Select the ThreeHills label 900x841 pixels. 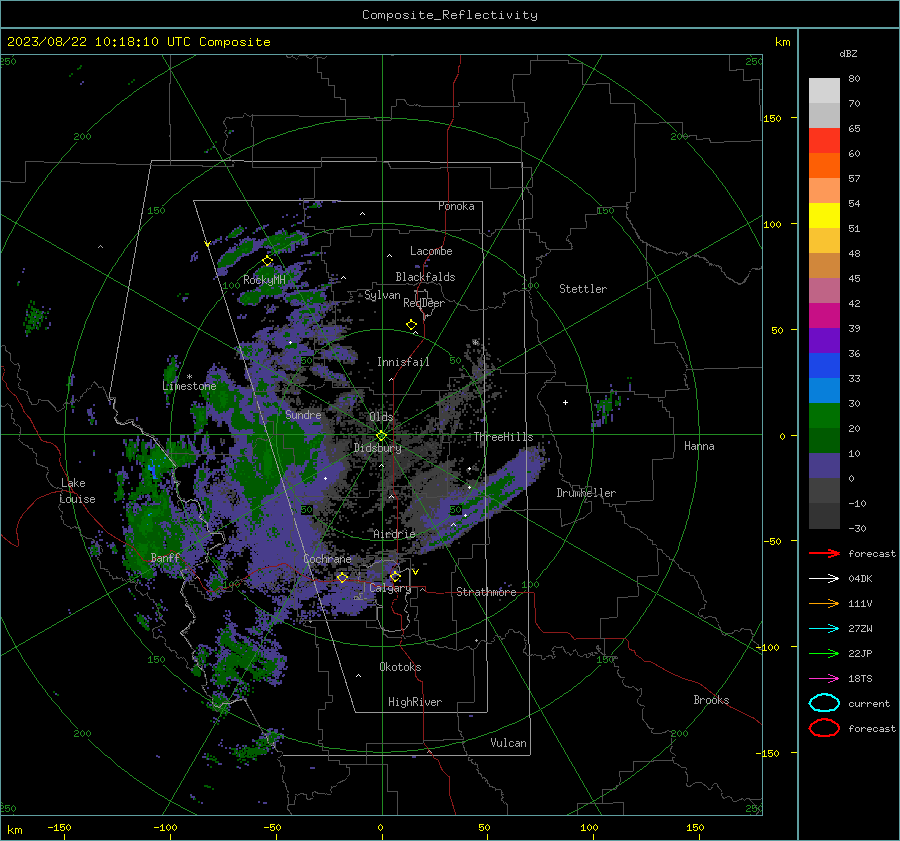click(x=503, y=437)
